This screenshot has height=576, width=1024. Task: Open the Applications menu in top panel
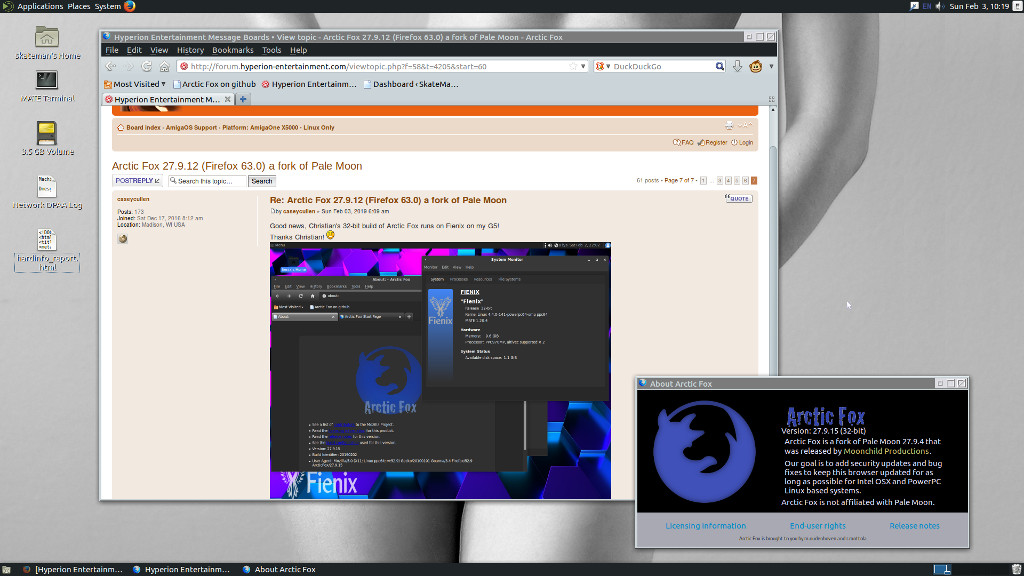[40, 6]
